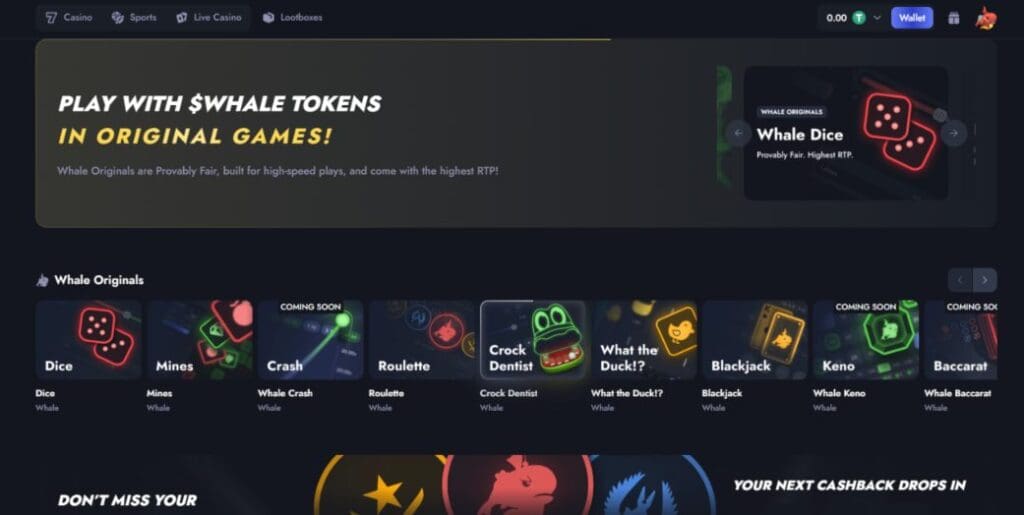Click the Wallet button
Image resolution: width=1024 pixels, height=515 pixels.
(912, 18)
